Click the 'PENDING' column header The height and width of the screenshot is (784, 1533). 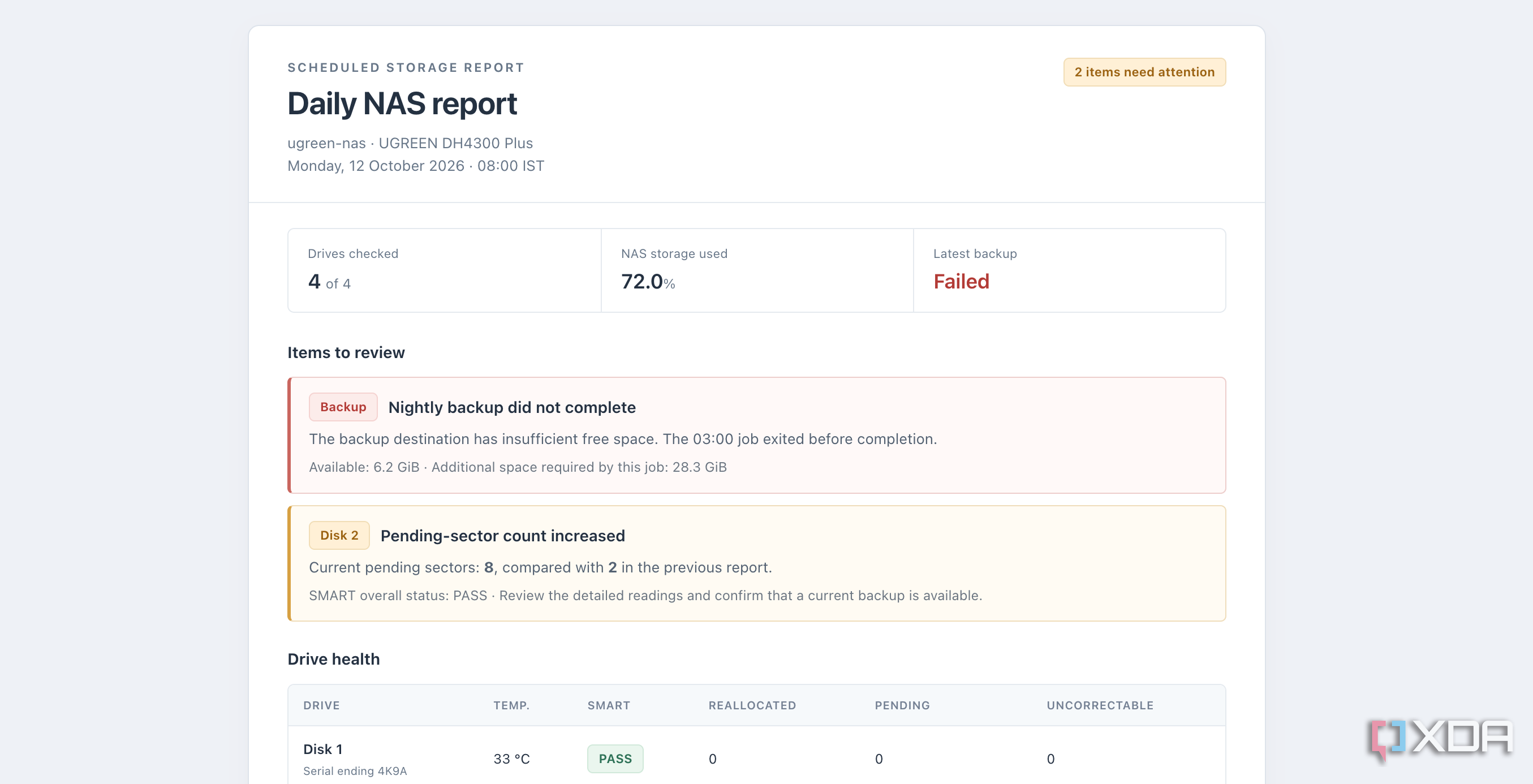pos(902,705)
